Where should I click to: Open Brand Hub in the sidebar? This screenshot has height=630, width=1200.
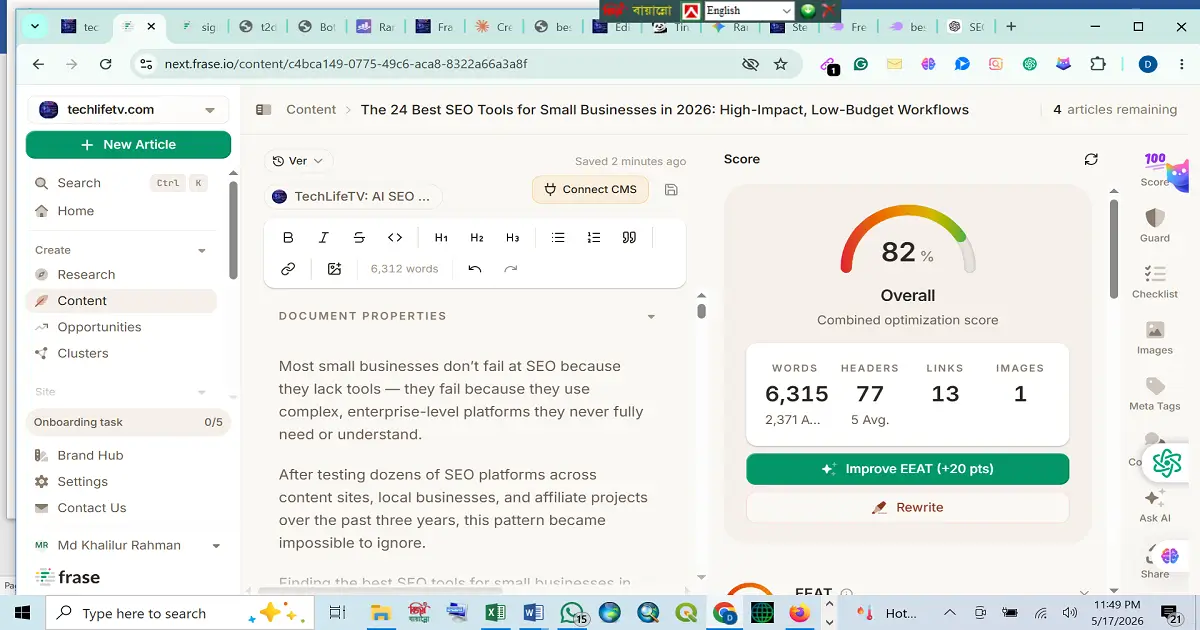coord(79,456)
